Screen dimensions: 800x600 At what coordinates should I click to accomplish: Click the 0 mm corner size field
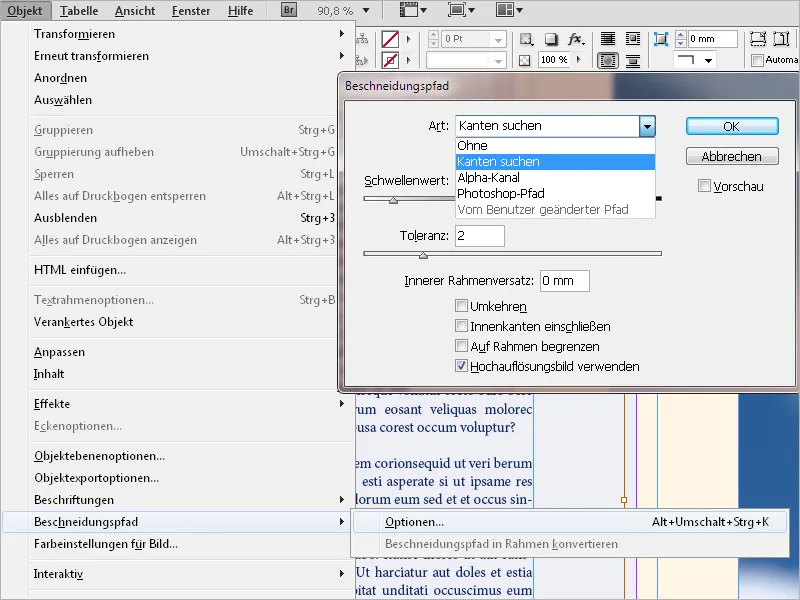pyautogui.click(x=713, y=39)
